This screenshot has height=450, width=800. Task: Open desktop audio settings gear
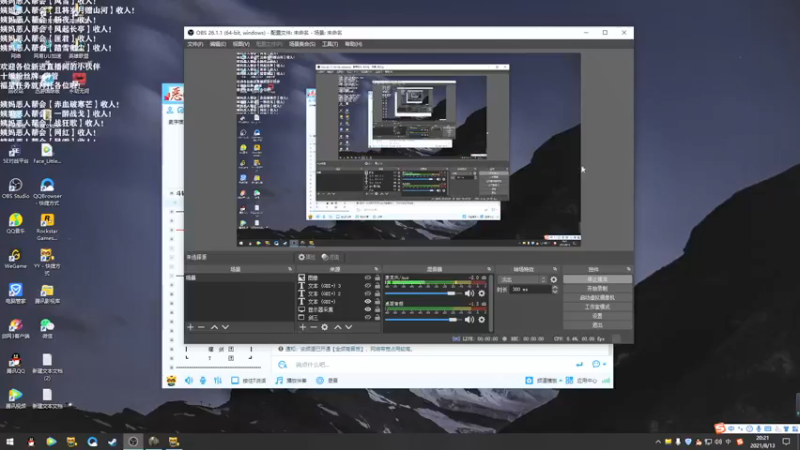[482, 320]
